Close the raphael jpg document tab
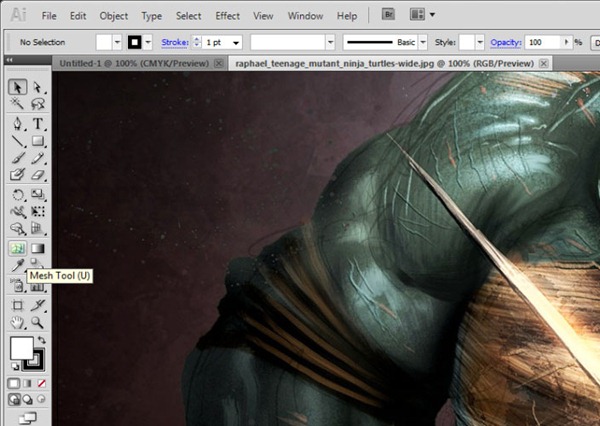This screenshot has width=600, height=426. click(543, 63)
